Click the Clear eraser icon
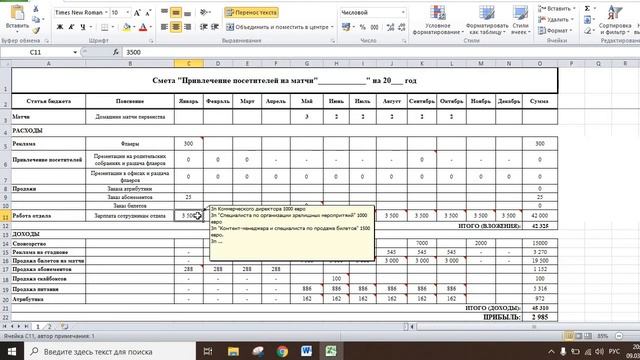This screenshot has width=640, height=360. (587, 30)
